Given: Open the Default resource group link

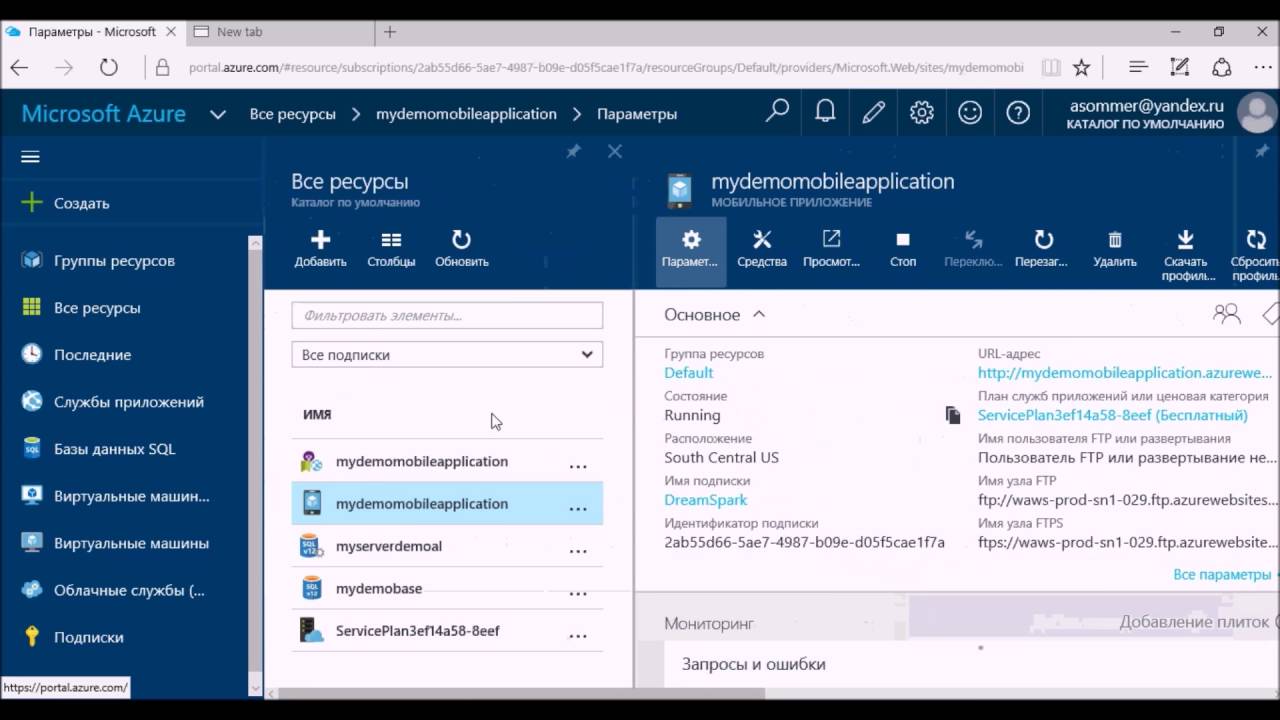Looking at the screenshot, I should [689, 373].
